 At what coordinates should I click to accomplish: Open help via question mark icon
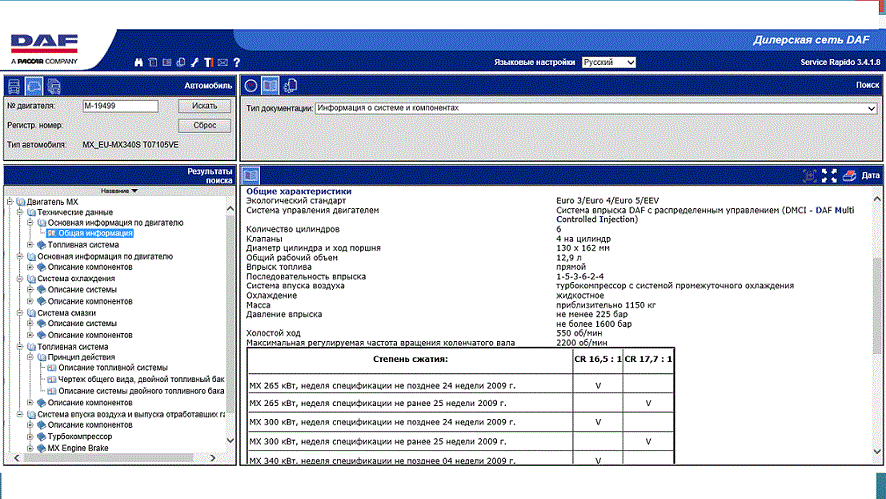tap(237, 62)
